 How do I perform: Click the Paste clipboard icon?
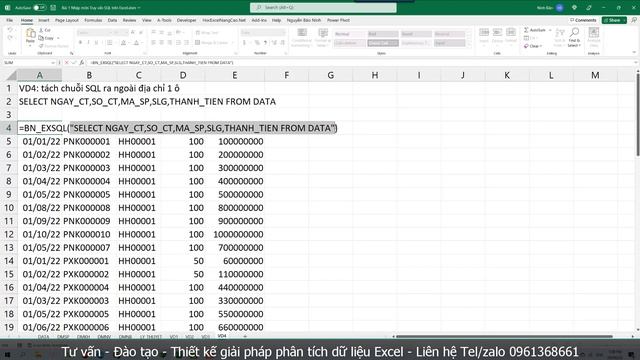30,34
